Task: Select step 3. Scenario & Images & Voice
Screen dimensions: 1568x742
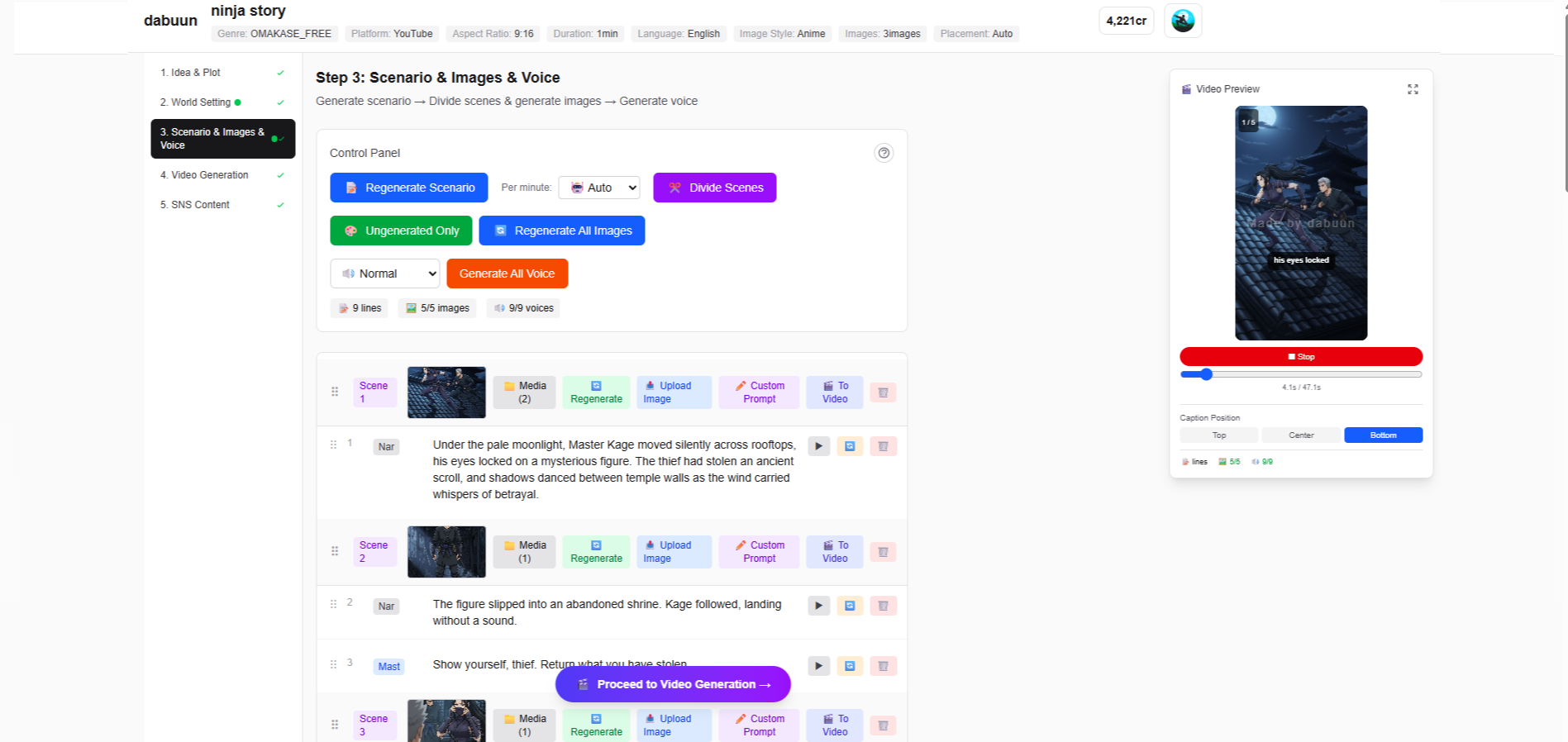Action: (222, 139)
